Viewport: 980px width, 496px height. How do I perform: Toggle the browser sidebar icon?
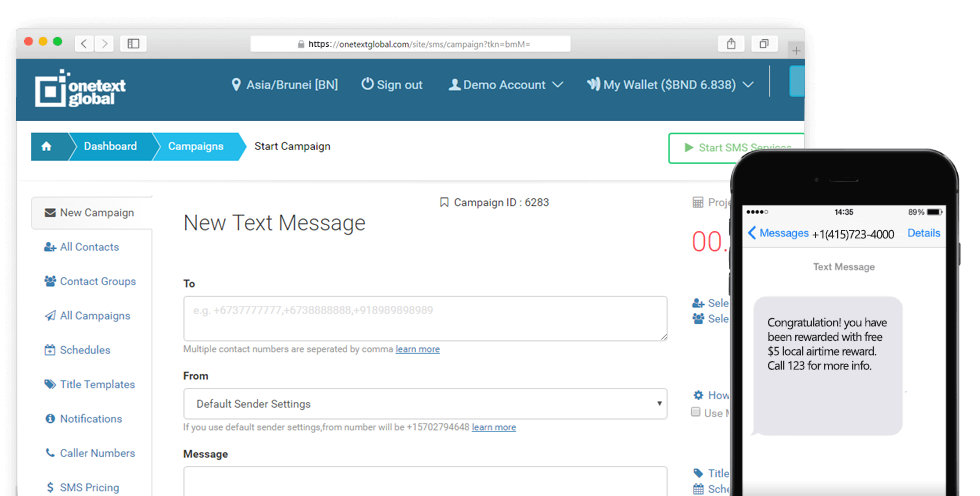133,44
